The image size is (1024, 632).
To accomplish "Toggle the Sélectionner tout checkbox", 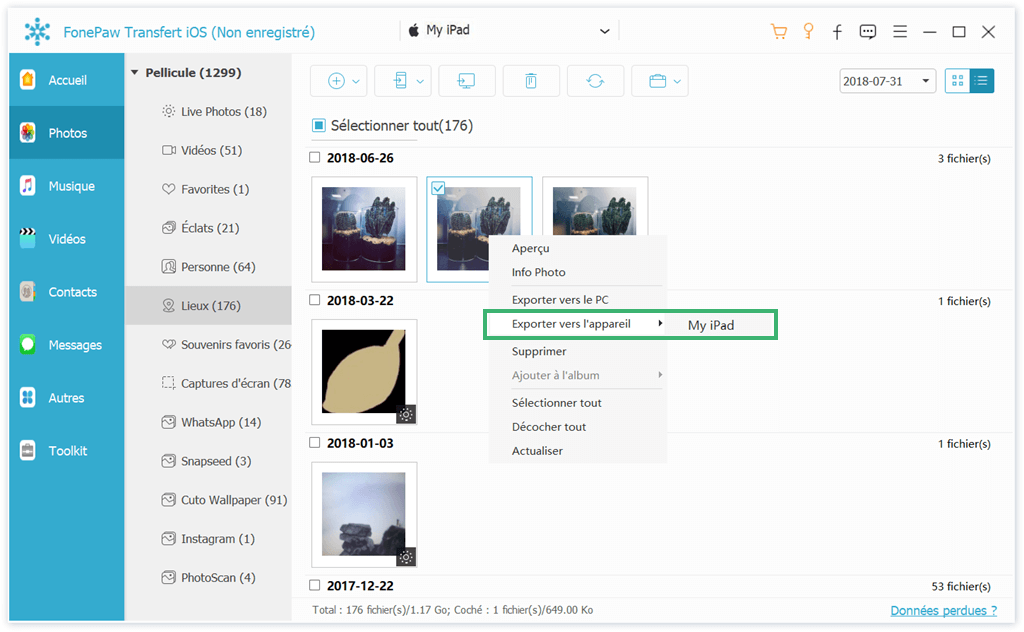I will [x=319, y=126].
